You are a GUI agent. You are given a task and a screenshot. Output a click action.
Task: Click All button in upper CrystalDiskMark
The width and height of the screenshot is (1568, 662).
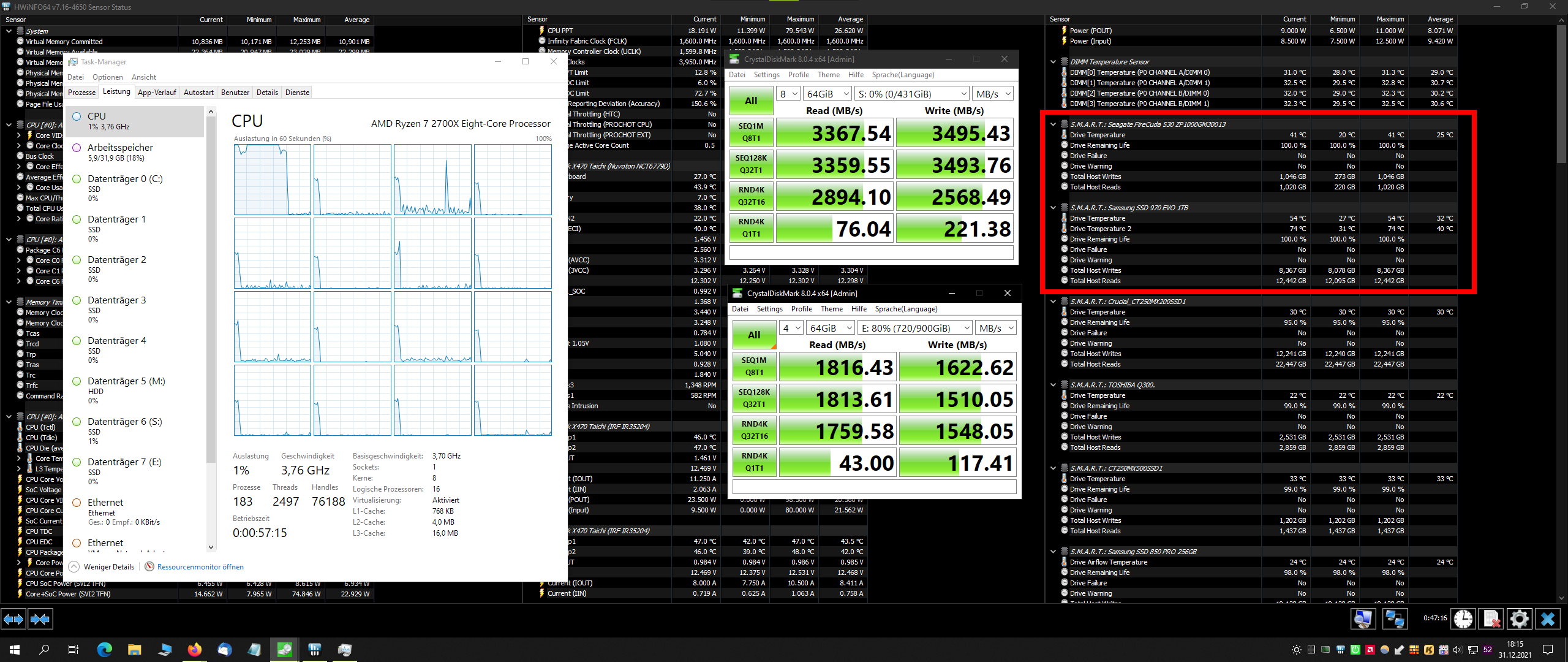point(751,101)
